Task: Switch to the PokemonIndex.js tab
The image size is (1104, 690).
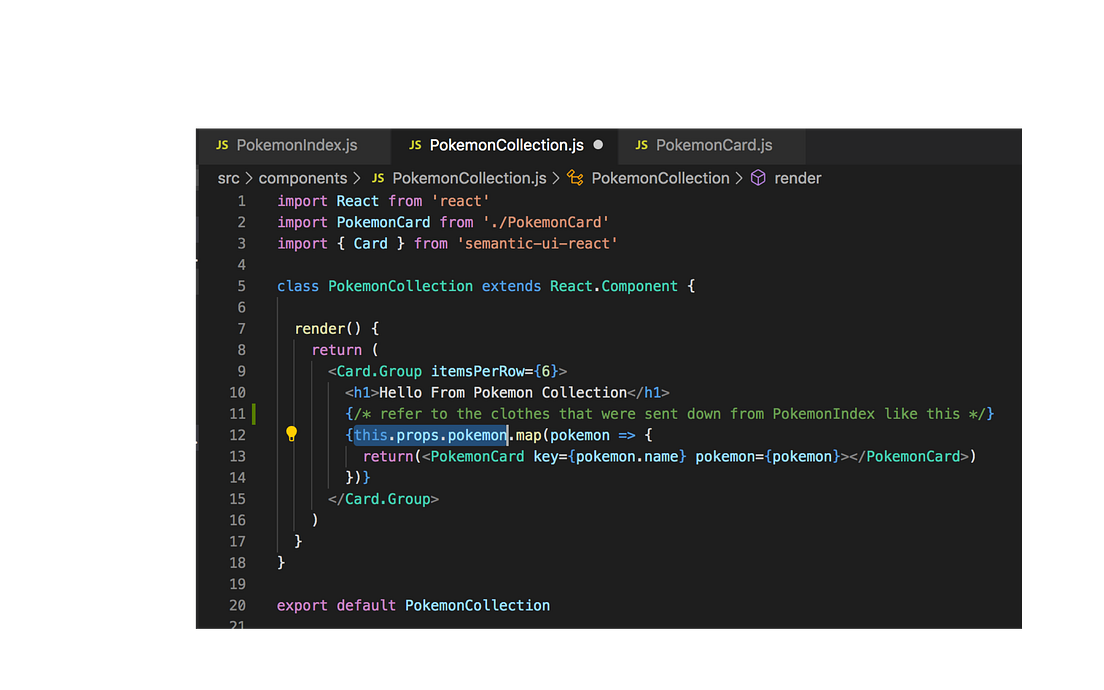Action: [294, 145]
